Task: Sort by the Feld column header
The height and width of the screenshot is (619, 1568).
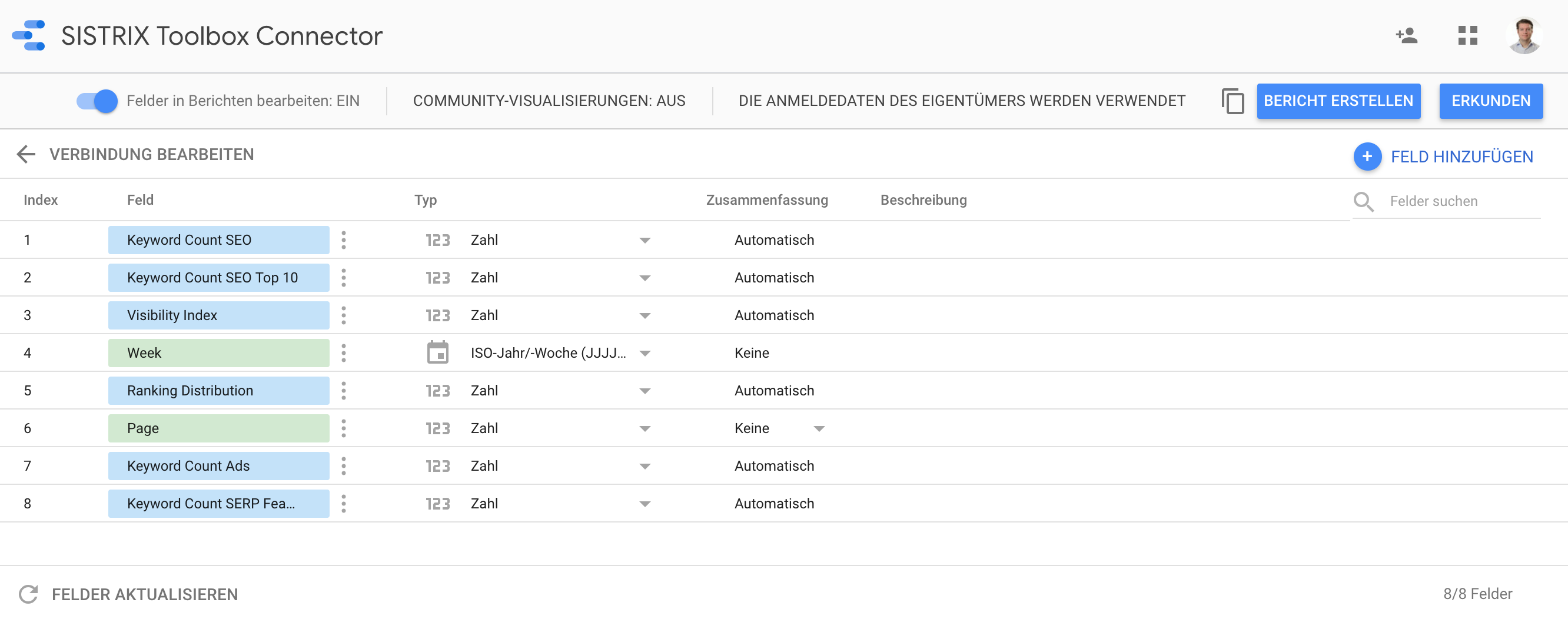Action: (140, 200)
